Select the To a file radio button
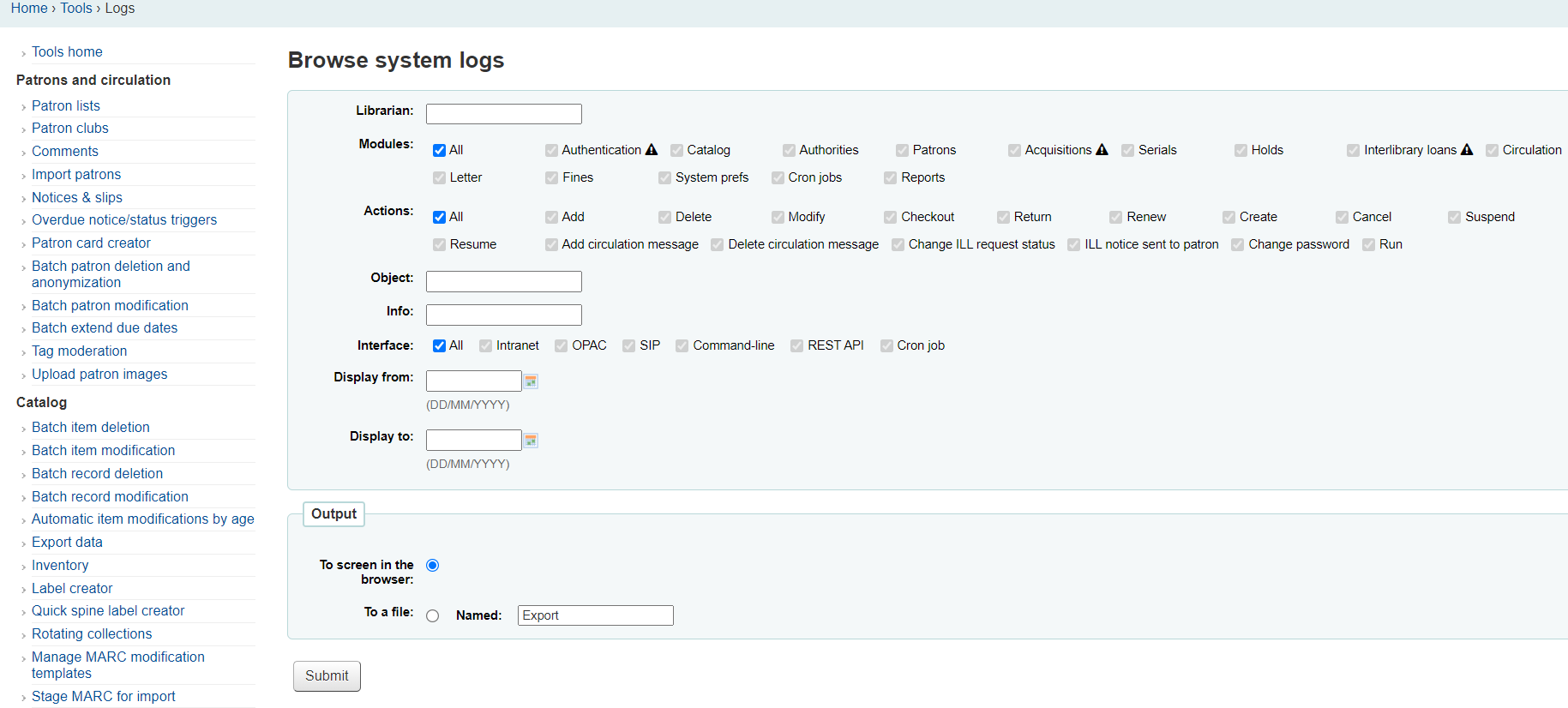This screenshot has height=708, width=1568. 433,616
